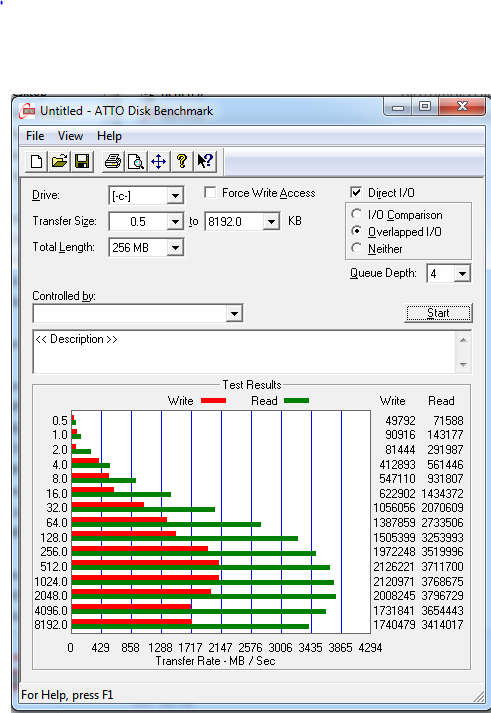Screen dimensions: 491x713
Task: Click the New document toolbar icon
Action: [x=36, y=161]
